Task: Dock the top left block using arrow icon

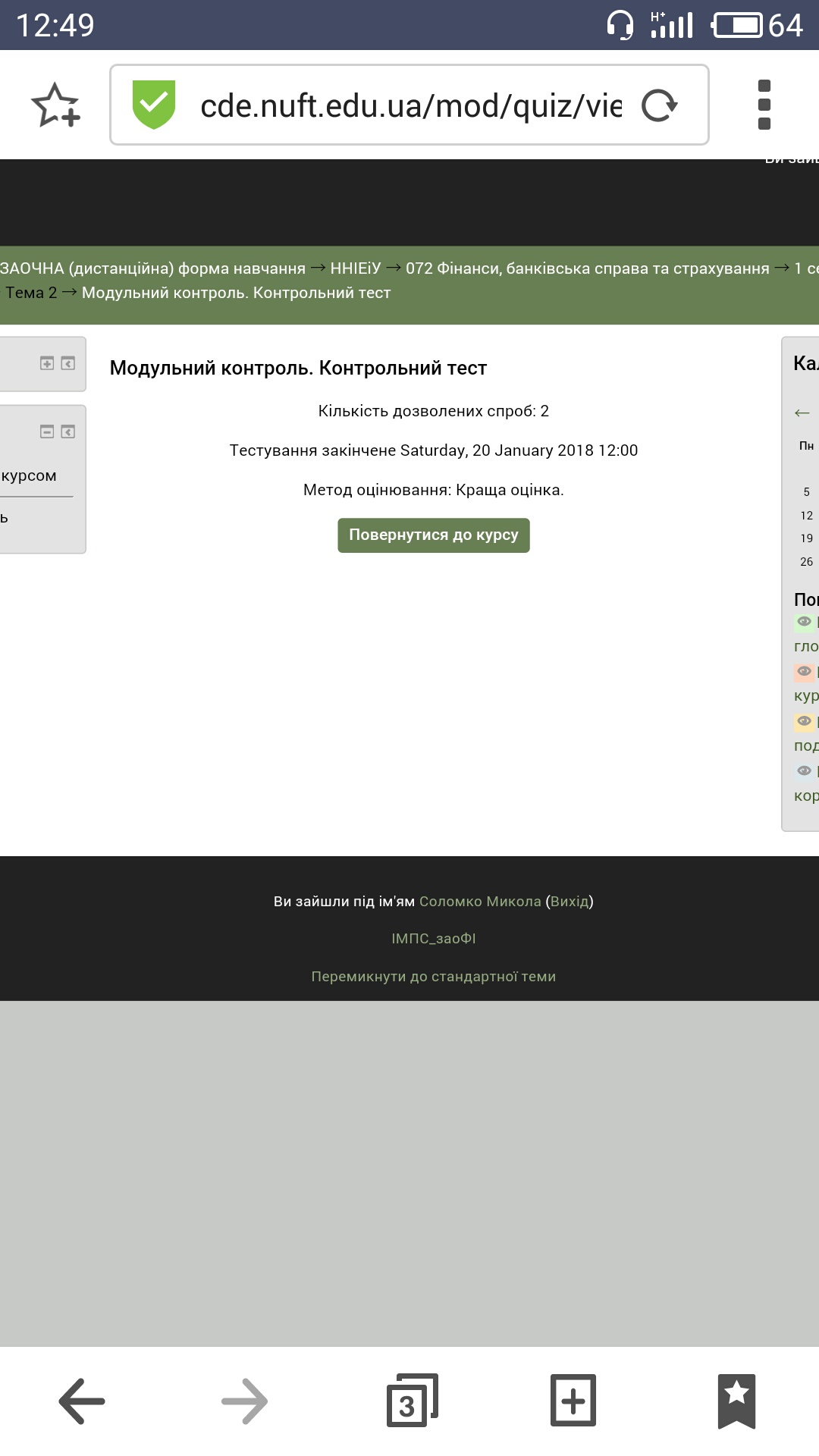Action: click(68, 363)
